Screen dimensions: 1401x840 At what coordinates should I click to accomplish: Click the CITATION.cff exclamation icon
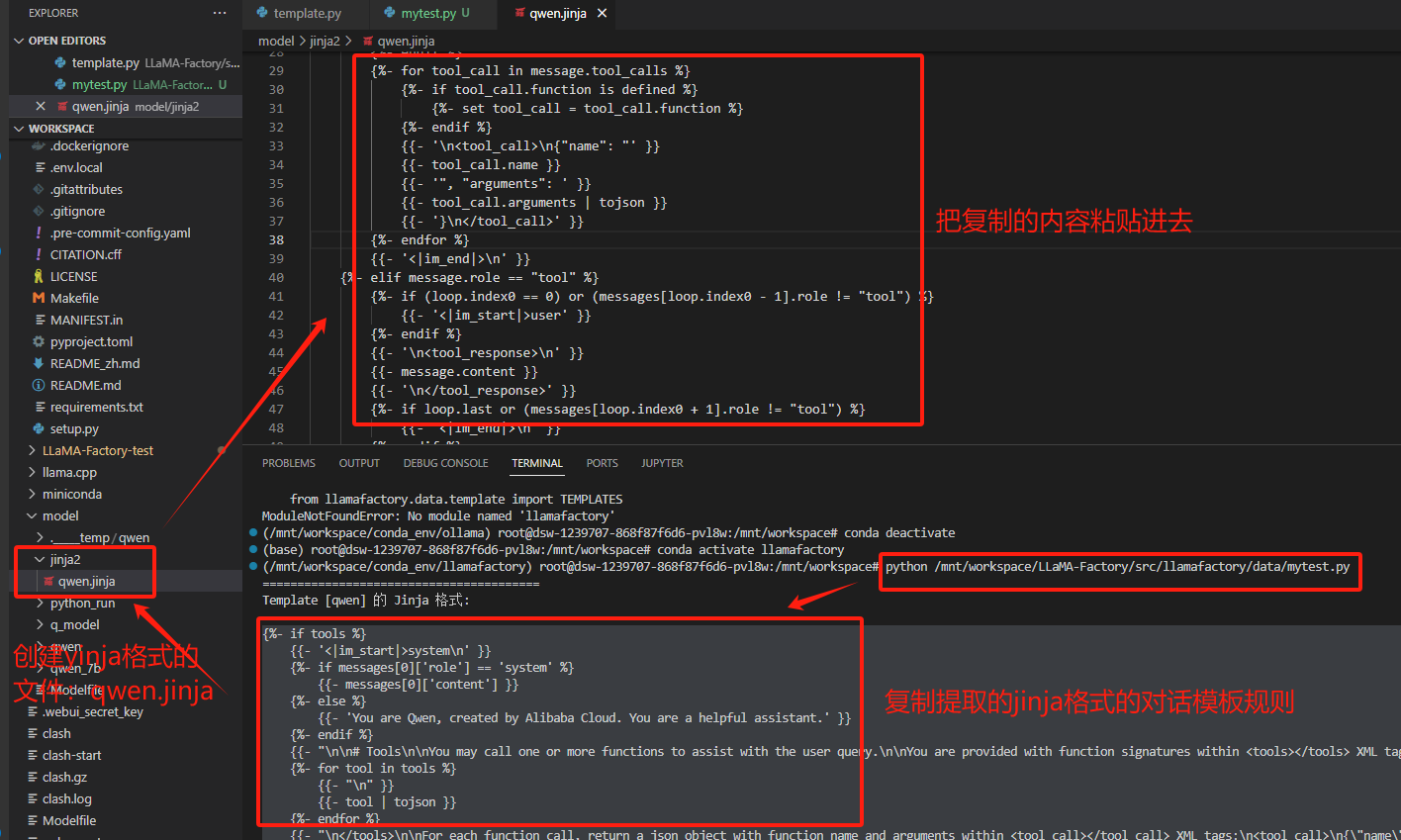[39, 254]
